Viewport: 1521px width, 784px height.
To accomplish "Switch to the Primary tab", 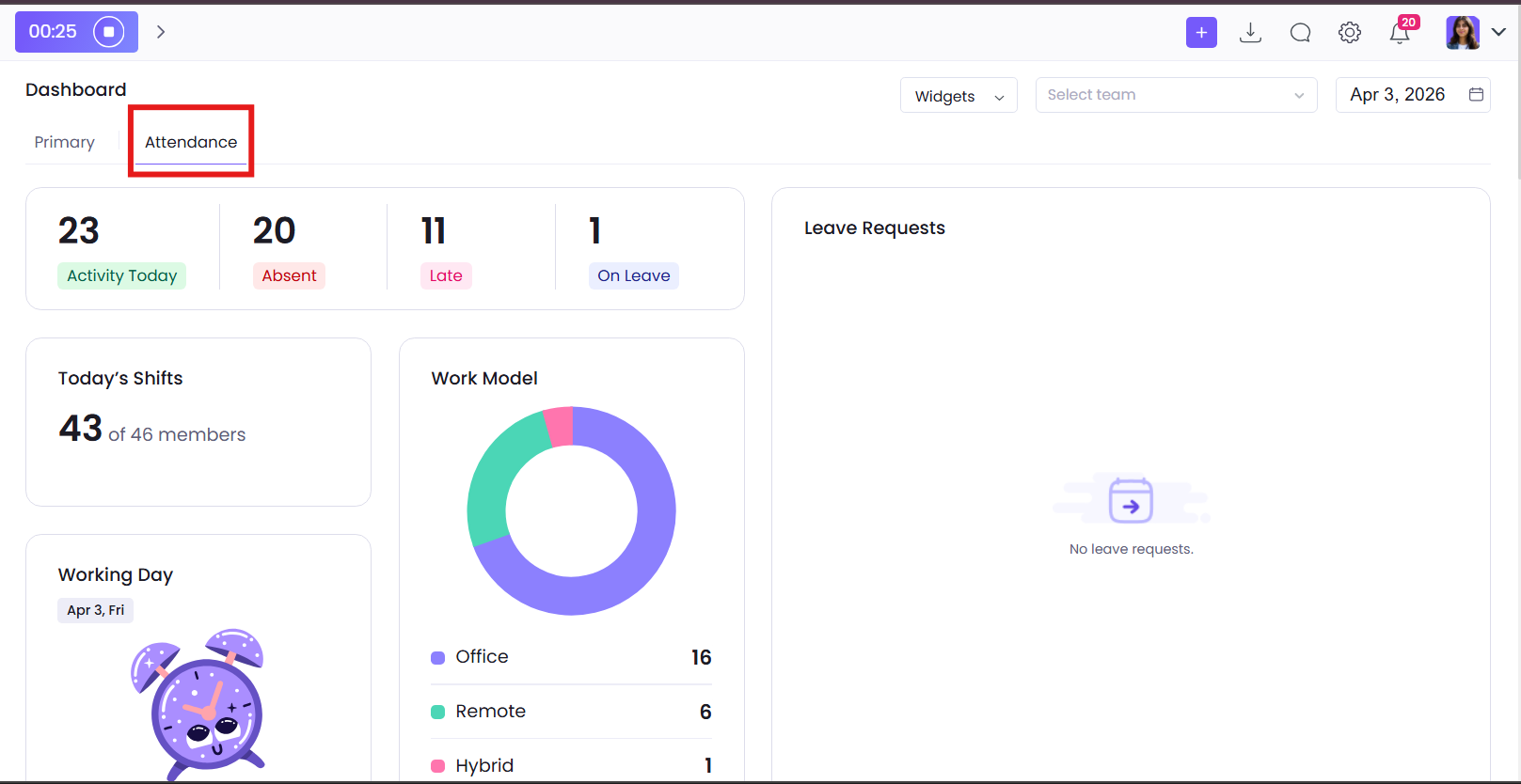I will [x=65, y=142].
